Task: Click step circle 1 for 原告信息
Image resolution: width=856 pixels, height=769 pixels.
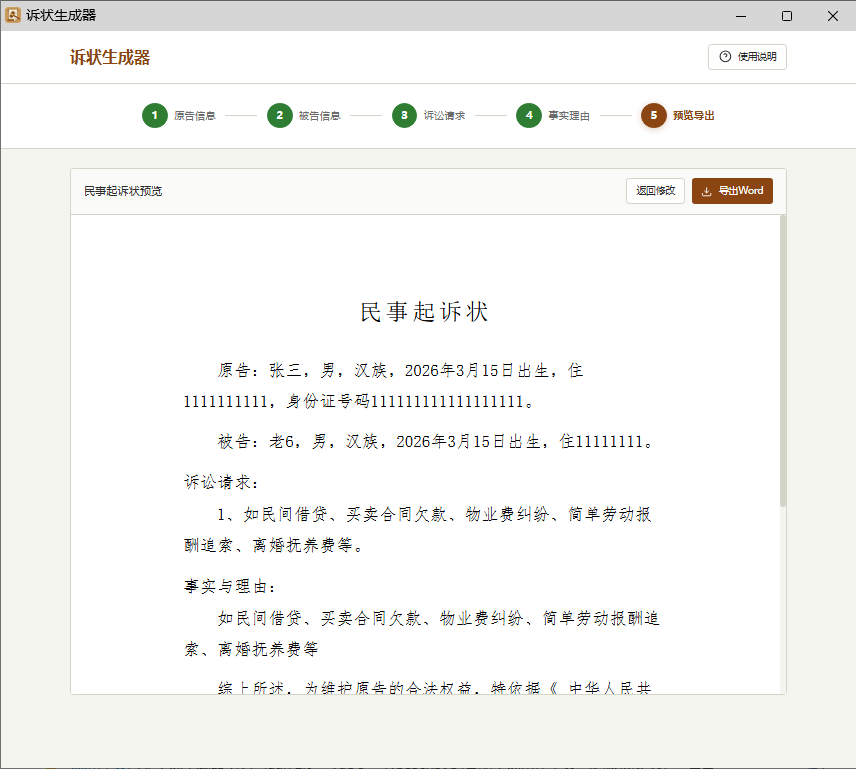Action: [155, 115]
